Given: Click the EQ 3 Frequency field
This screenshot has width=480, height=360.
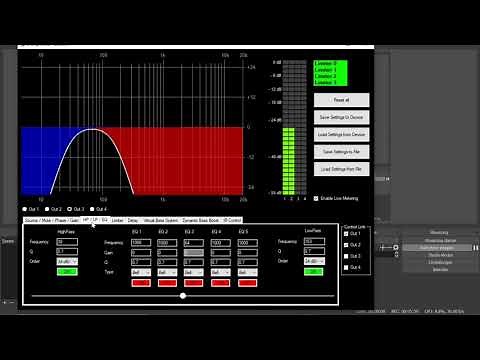Looking at the screenshot, I should (x=194, y=243).
